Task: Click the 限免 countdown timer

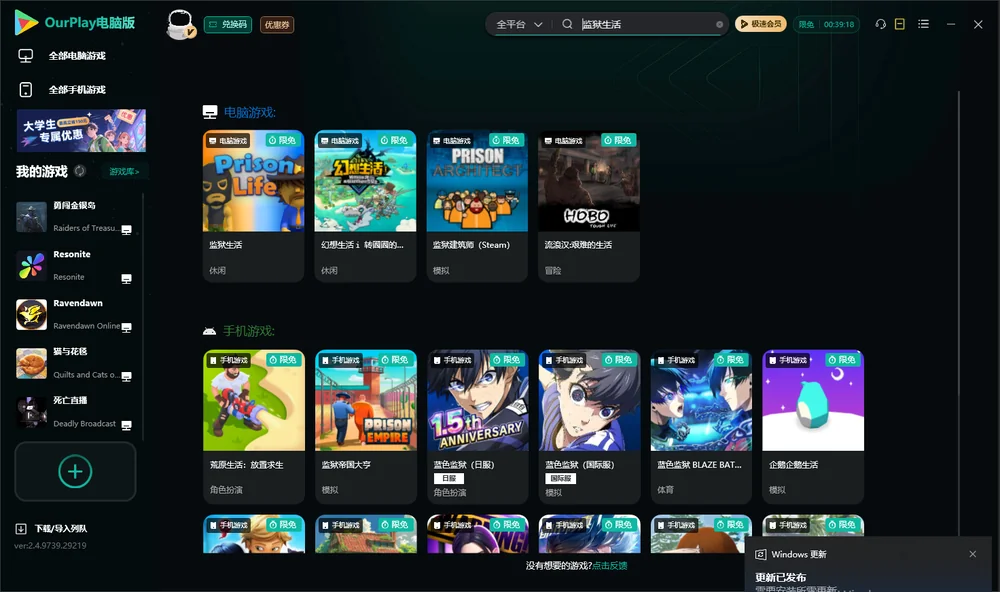Action: coord(827,24)
